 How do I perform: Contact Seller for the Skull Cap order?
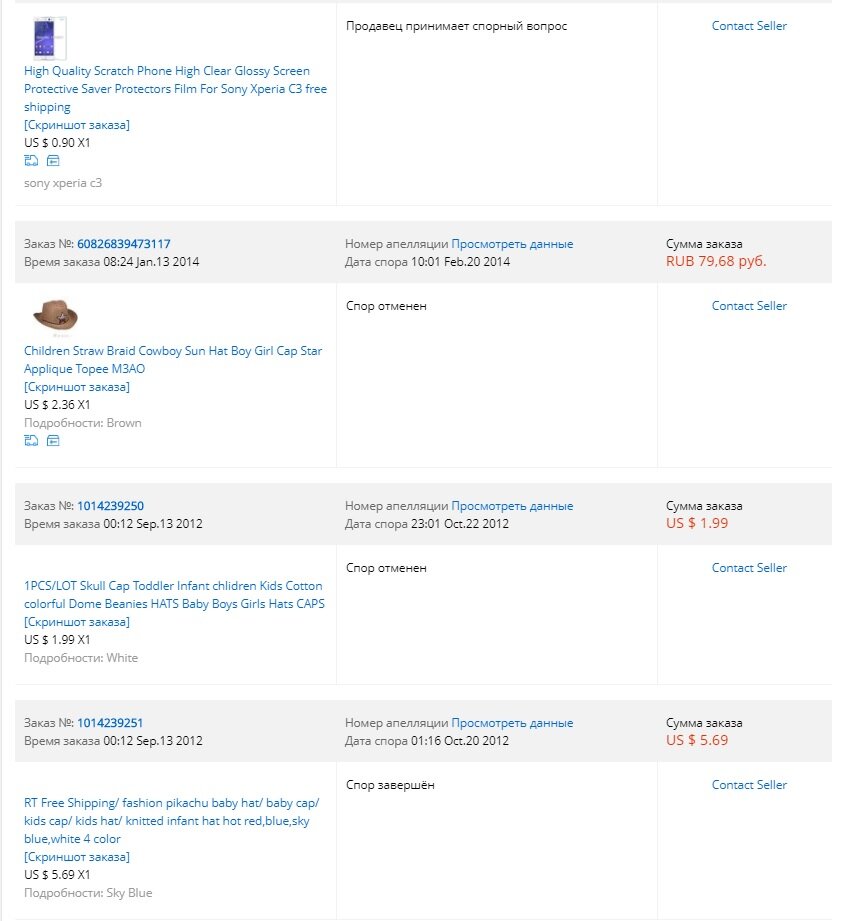point(749,568)
